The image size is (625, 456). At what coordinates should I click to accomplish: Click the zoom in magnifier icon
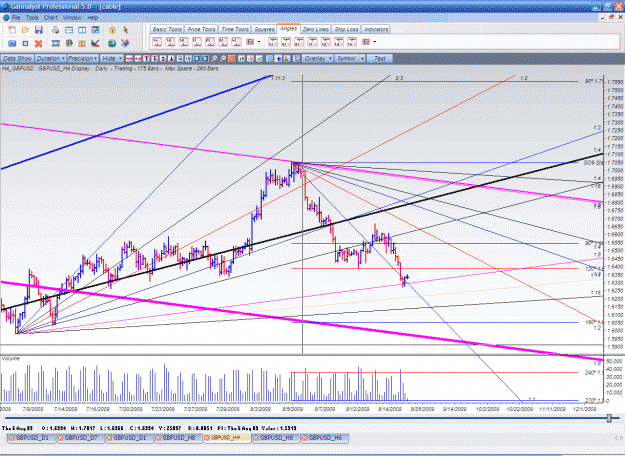point(214,59)
